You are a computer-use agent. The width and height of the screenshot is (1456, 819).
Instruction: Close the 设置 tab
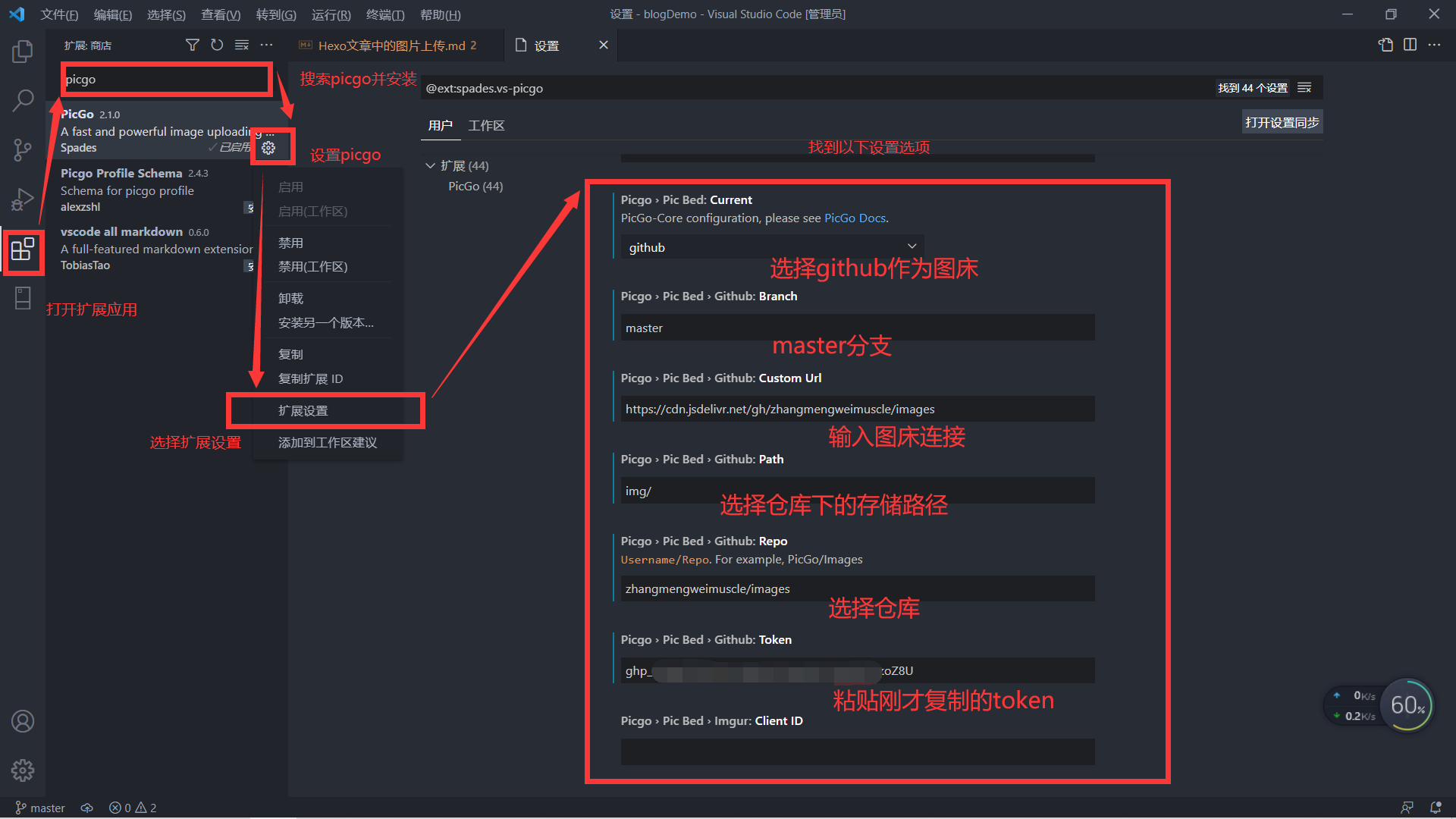[604, 45]
